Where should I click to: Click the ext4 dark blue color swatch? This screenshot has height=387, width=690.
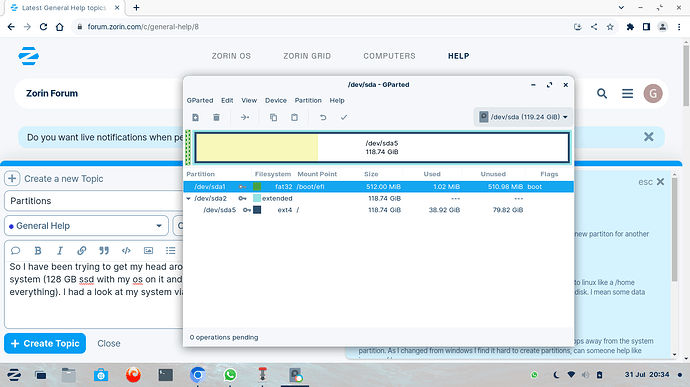tap(257, 210)
